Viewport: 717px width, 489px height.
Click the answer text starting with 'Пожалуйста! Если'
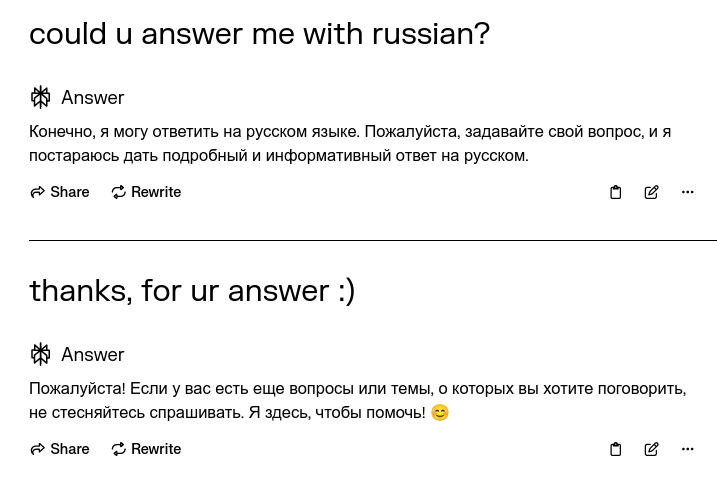(357, 400)
